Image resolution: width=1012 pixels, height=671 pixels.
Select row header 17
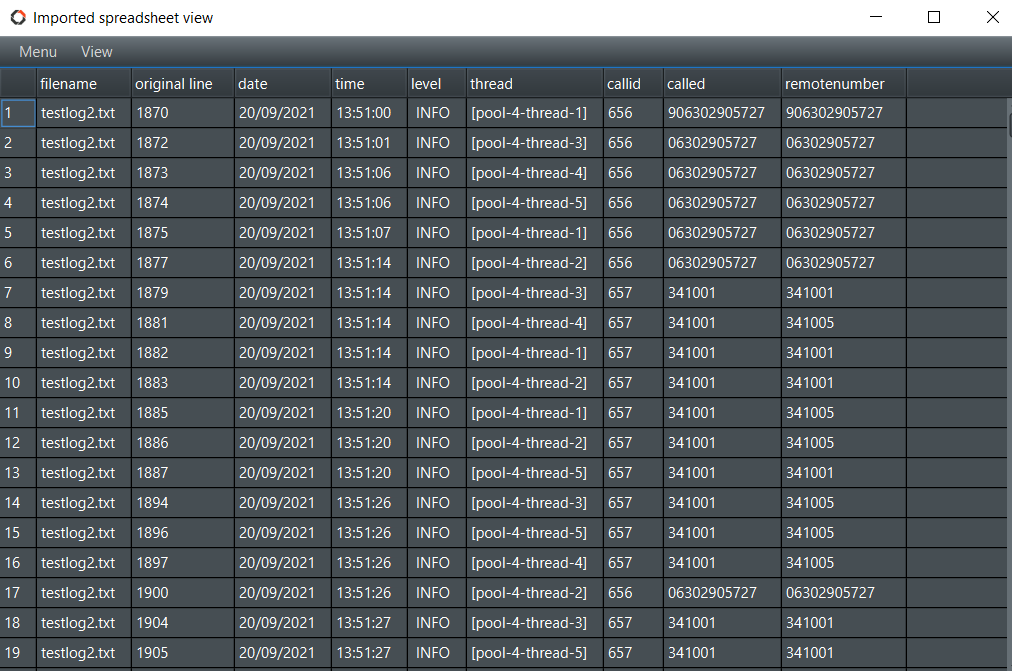click(x=18, y=593)
